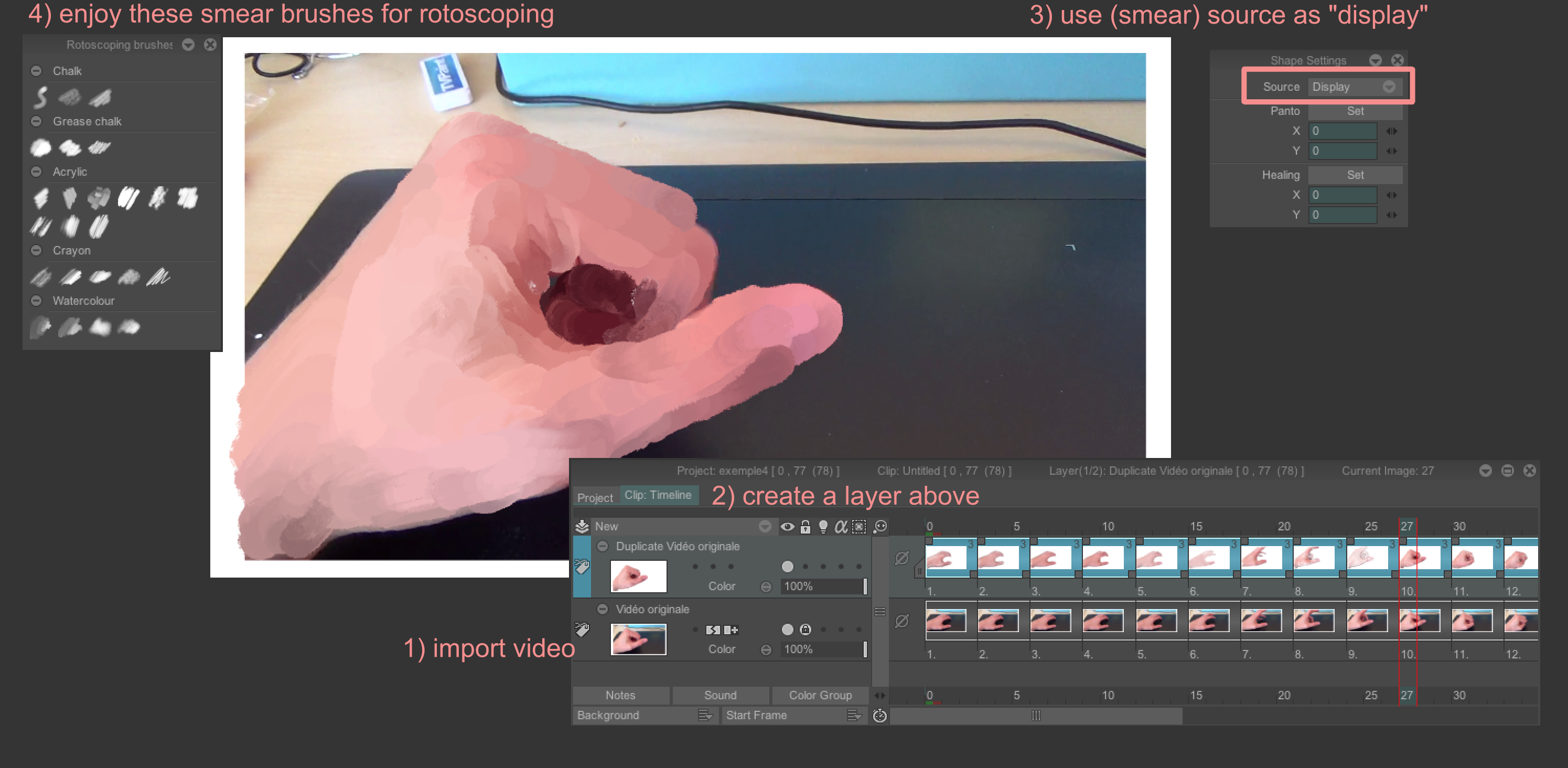This screenshot has width=1568, height=768.
Task: Toggle the Vidéo originale display circle
Action: click(787, 629)
